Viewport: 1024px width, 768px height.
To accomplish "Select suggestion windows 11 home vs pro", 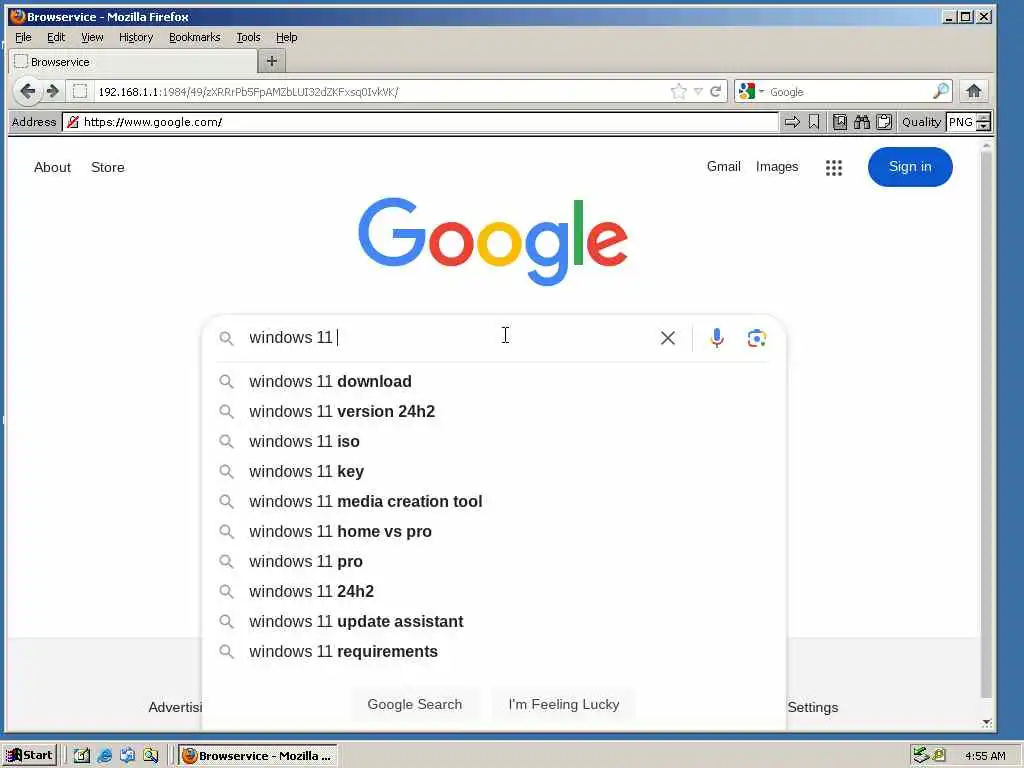I will click(494, 532).
